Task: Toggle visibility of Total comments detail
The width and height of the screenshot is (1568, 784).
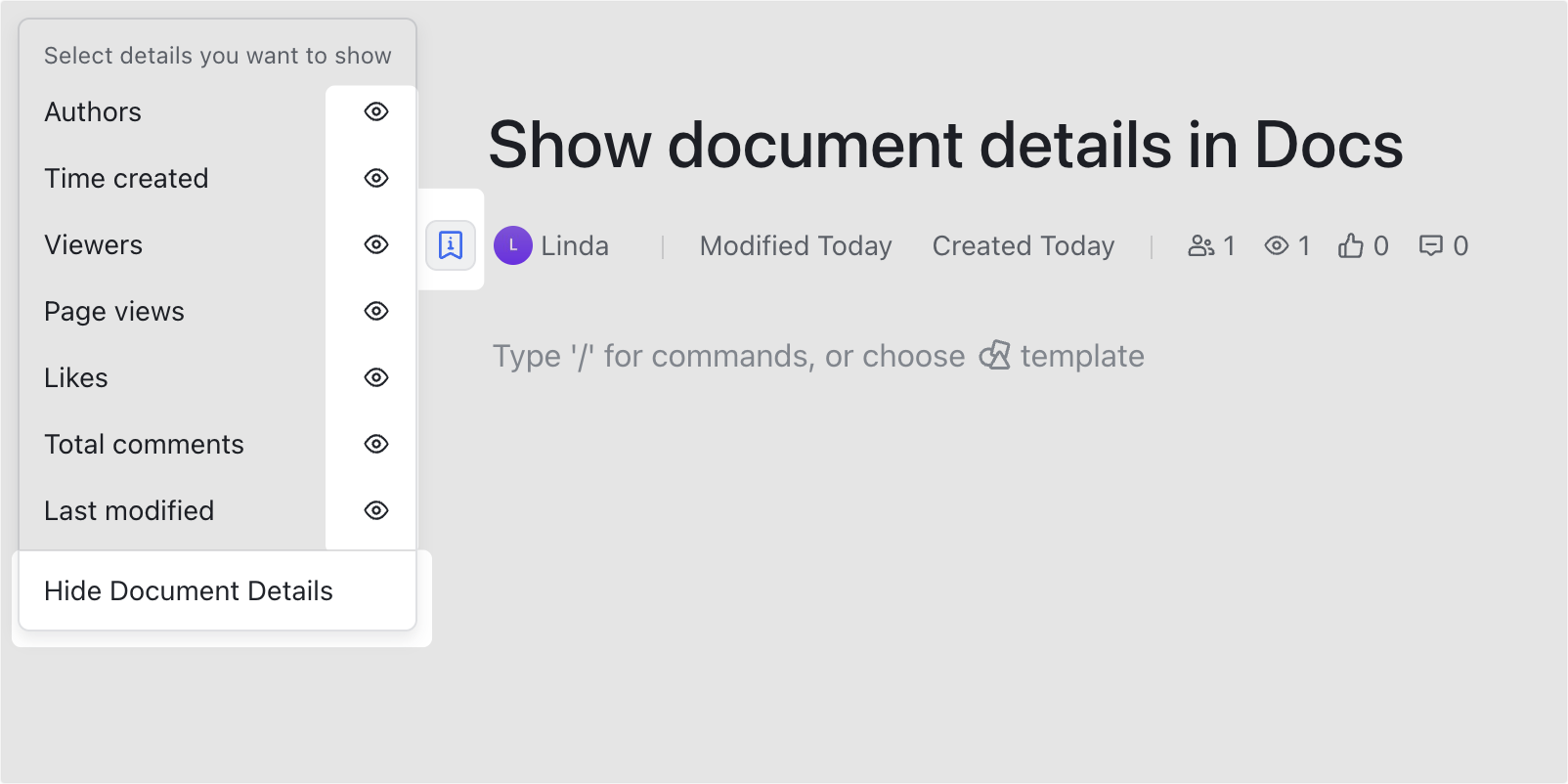Action: click(376, 444)
